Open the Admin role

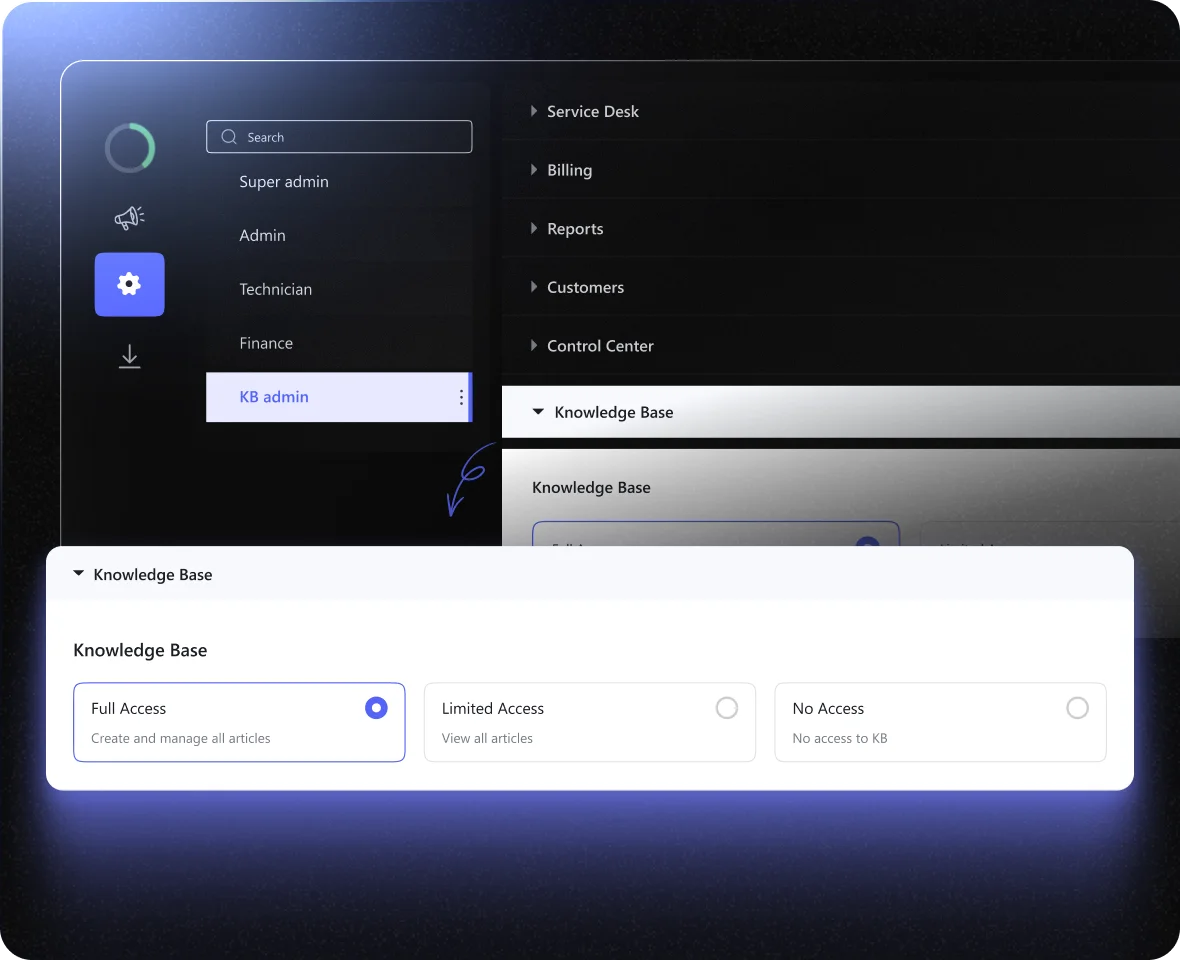tap(262, 235)
